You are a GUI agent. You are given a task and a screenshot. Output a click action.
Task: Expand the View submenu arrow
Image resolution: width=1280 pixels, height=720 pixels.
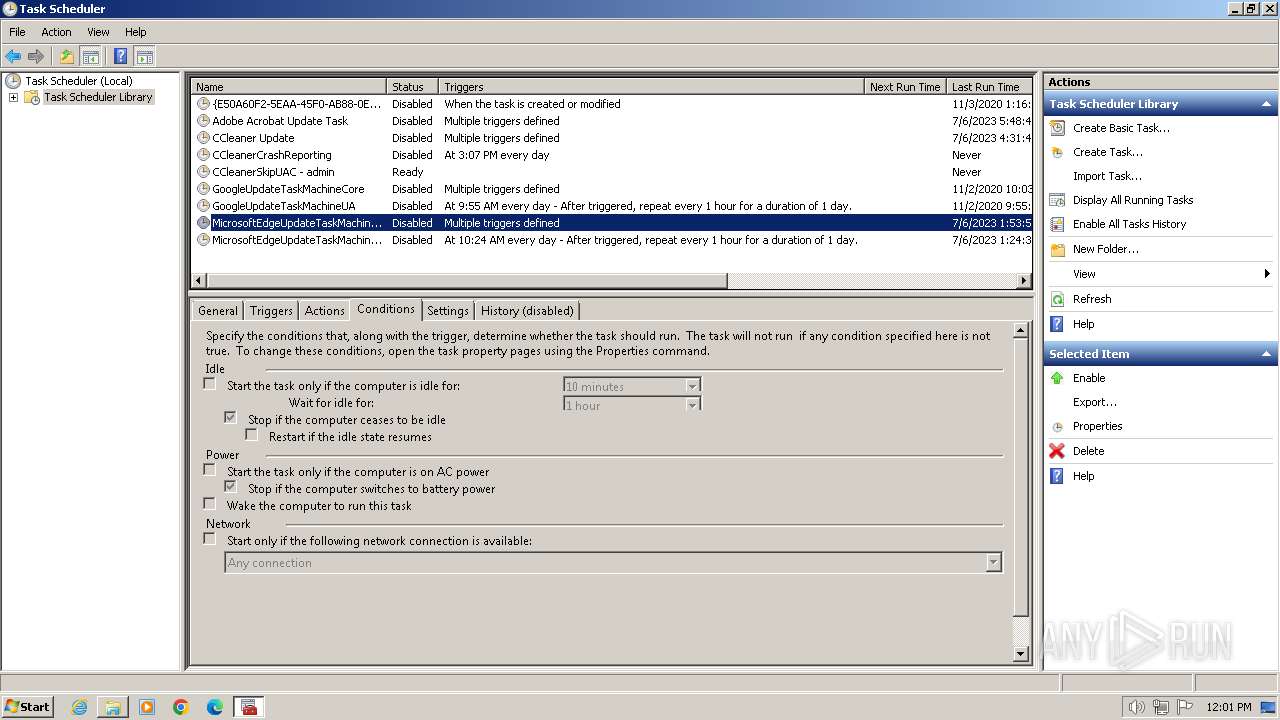tap(1267, 274)
